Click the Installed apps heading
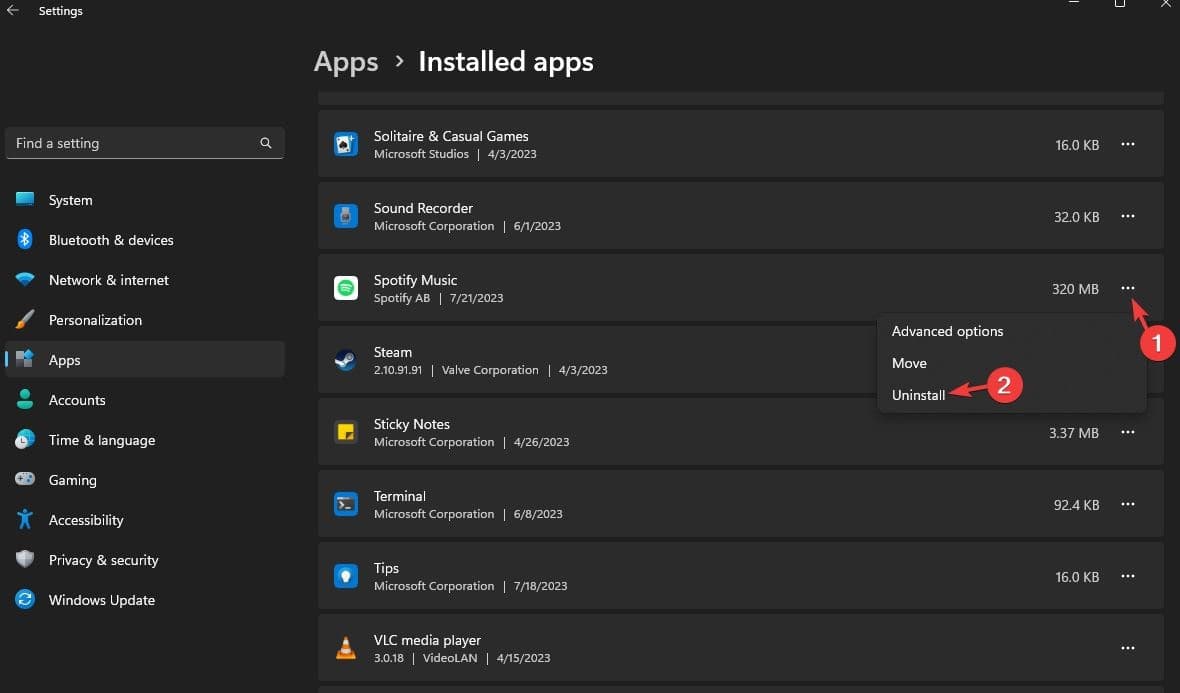The height and width of the screenshot is (693, 1180). click(x=506, y=62)
